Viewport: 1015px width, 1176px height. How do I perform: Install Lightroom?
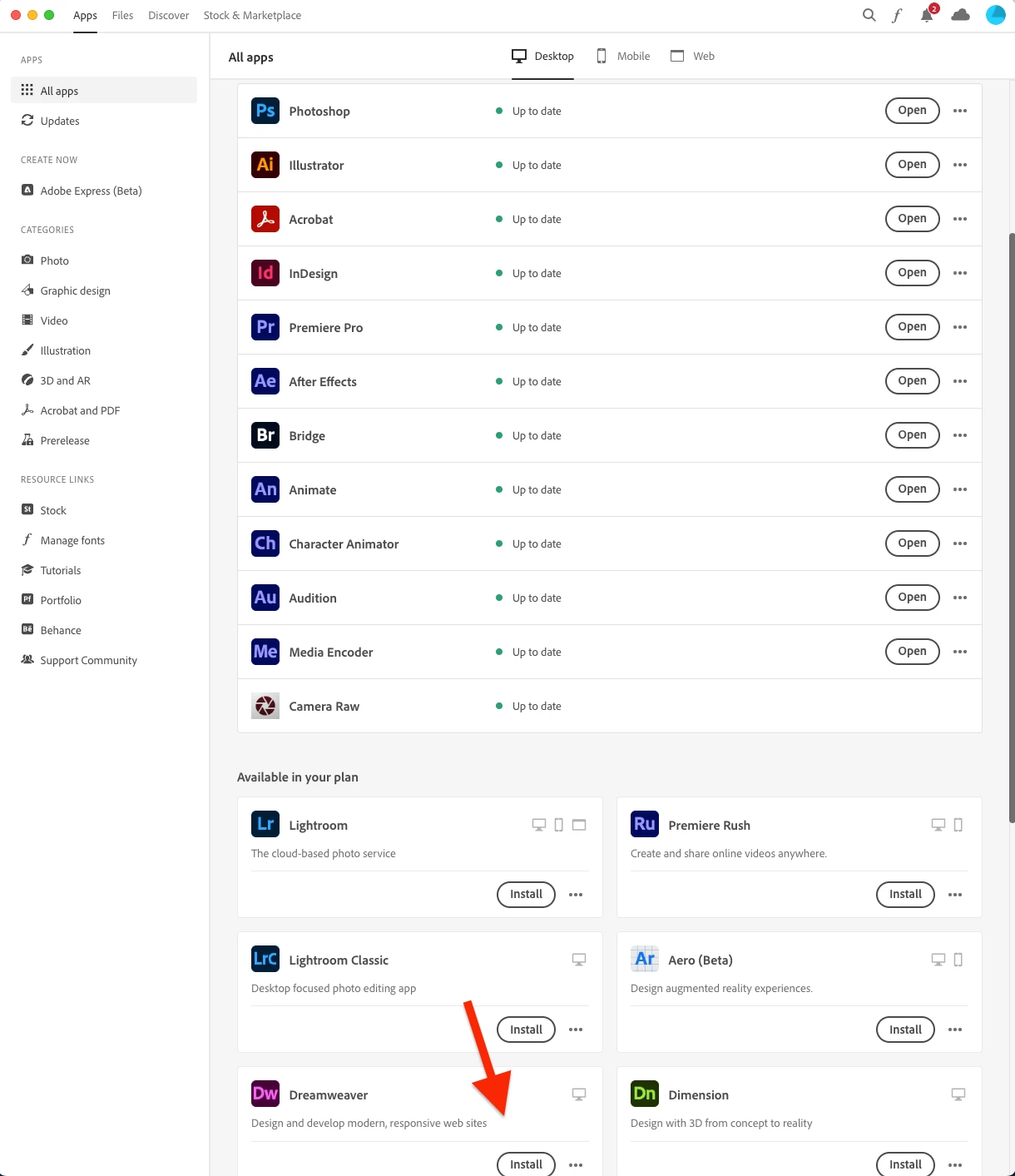(x=526, y=895)
